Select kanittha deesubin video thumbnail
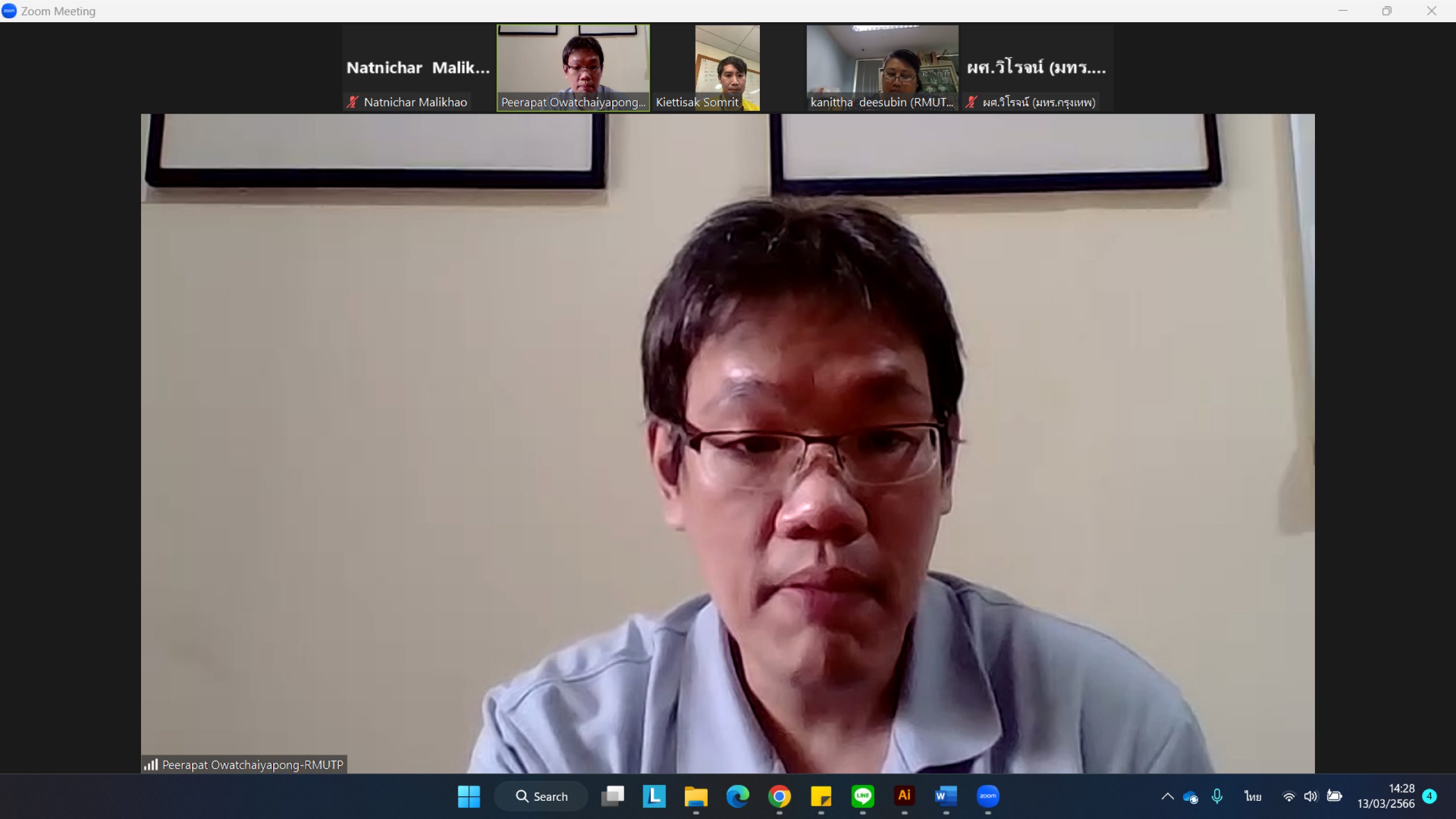 tap(882, 68)
